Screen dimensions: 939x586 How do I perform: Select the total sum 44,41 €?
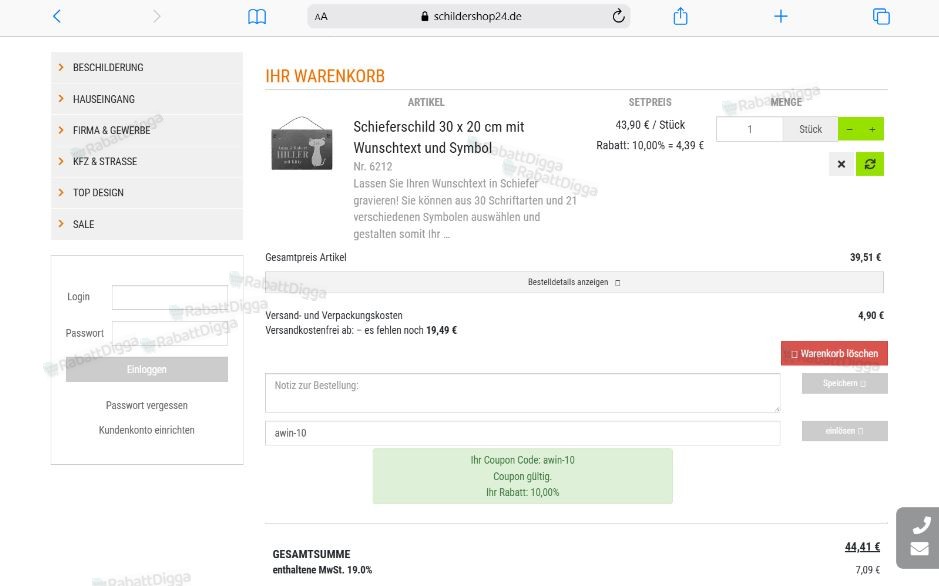[x=862, y=547]
